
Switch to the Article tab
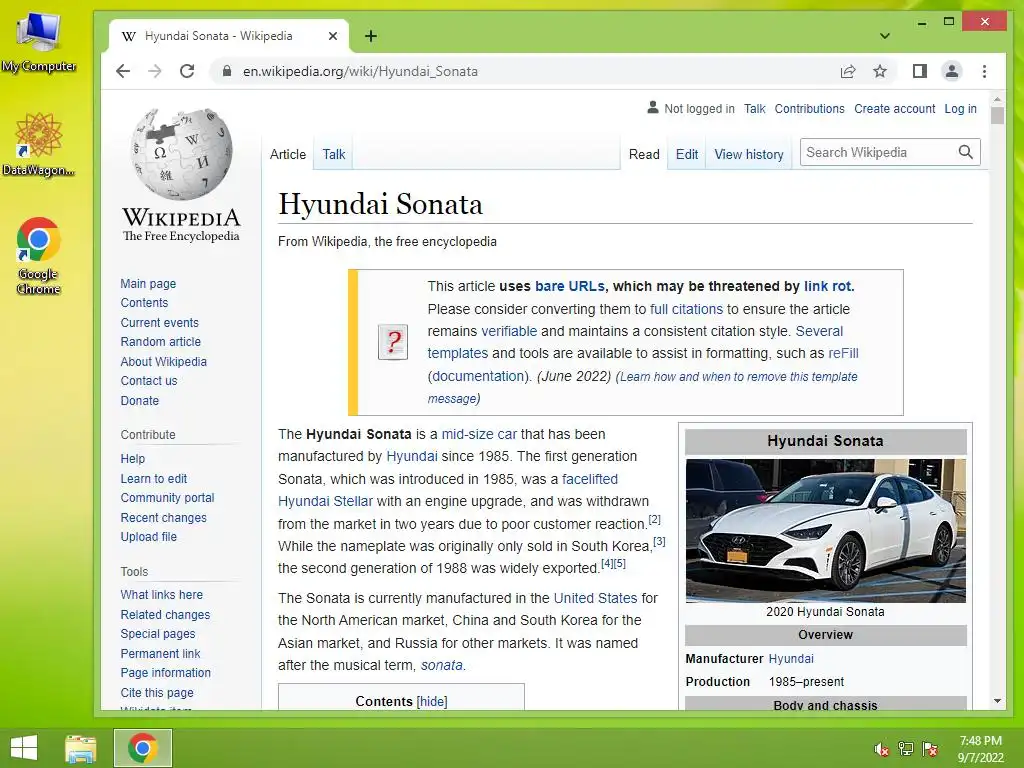click(x=288, y=154)
